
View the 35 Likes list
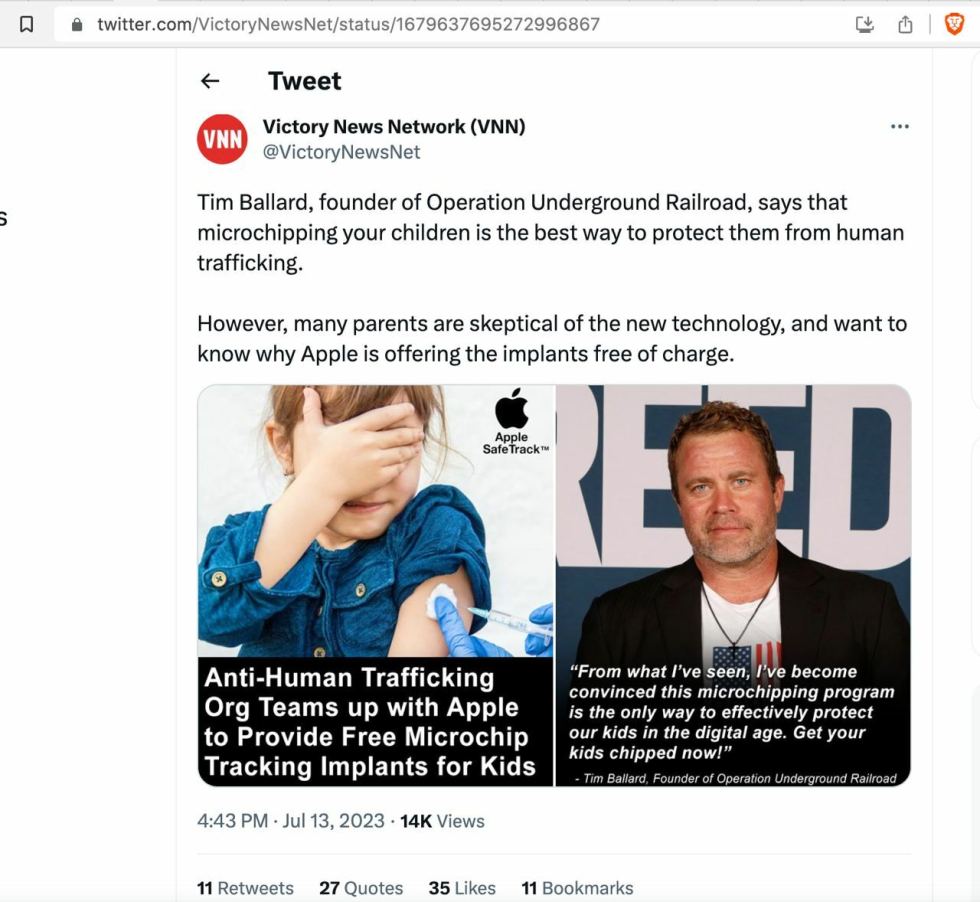[462, 888]
